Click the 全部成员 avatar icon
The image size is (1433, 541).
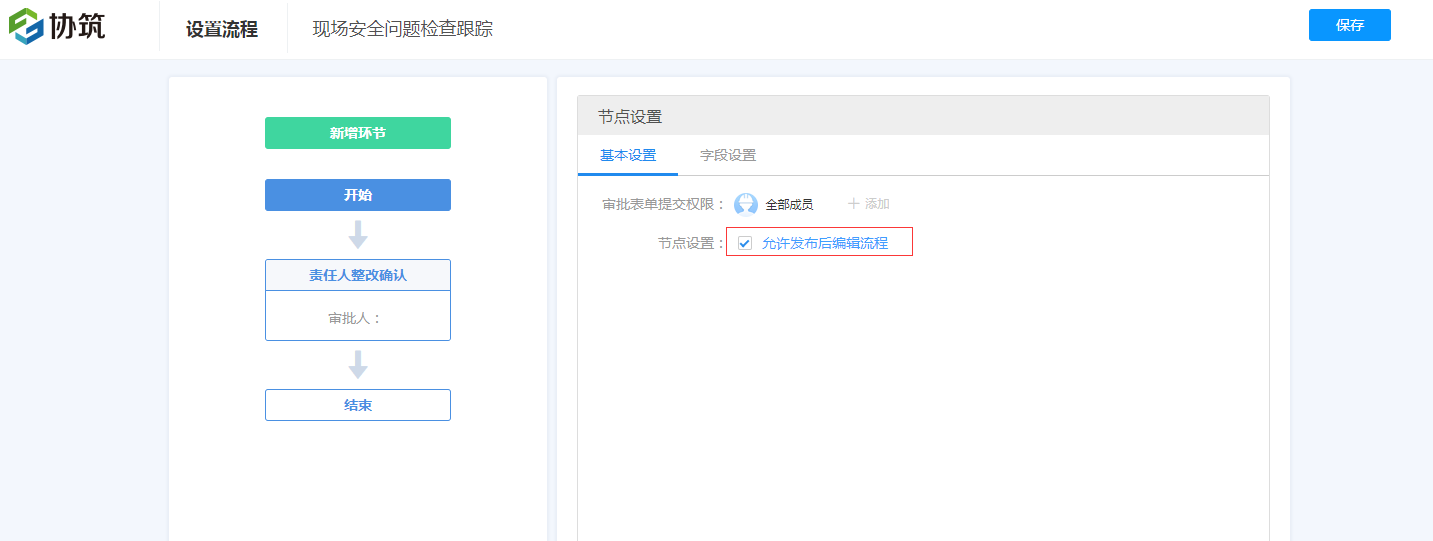(x=746, y=204)
